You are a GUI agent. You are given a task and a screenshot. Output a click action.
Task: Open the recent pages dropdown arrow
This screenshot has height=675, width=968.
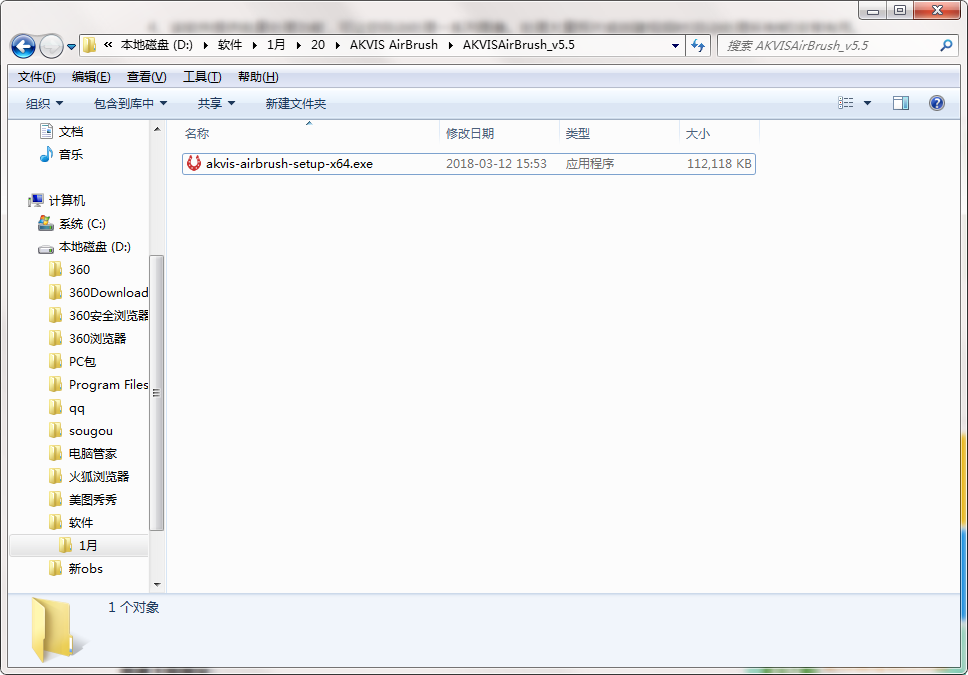coord(71,46)
